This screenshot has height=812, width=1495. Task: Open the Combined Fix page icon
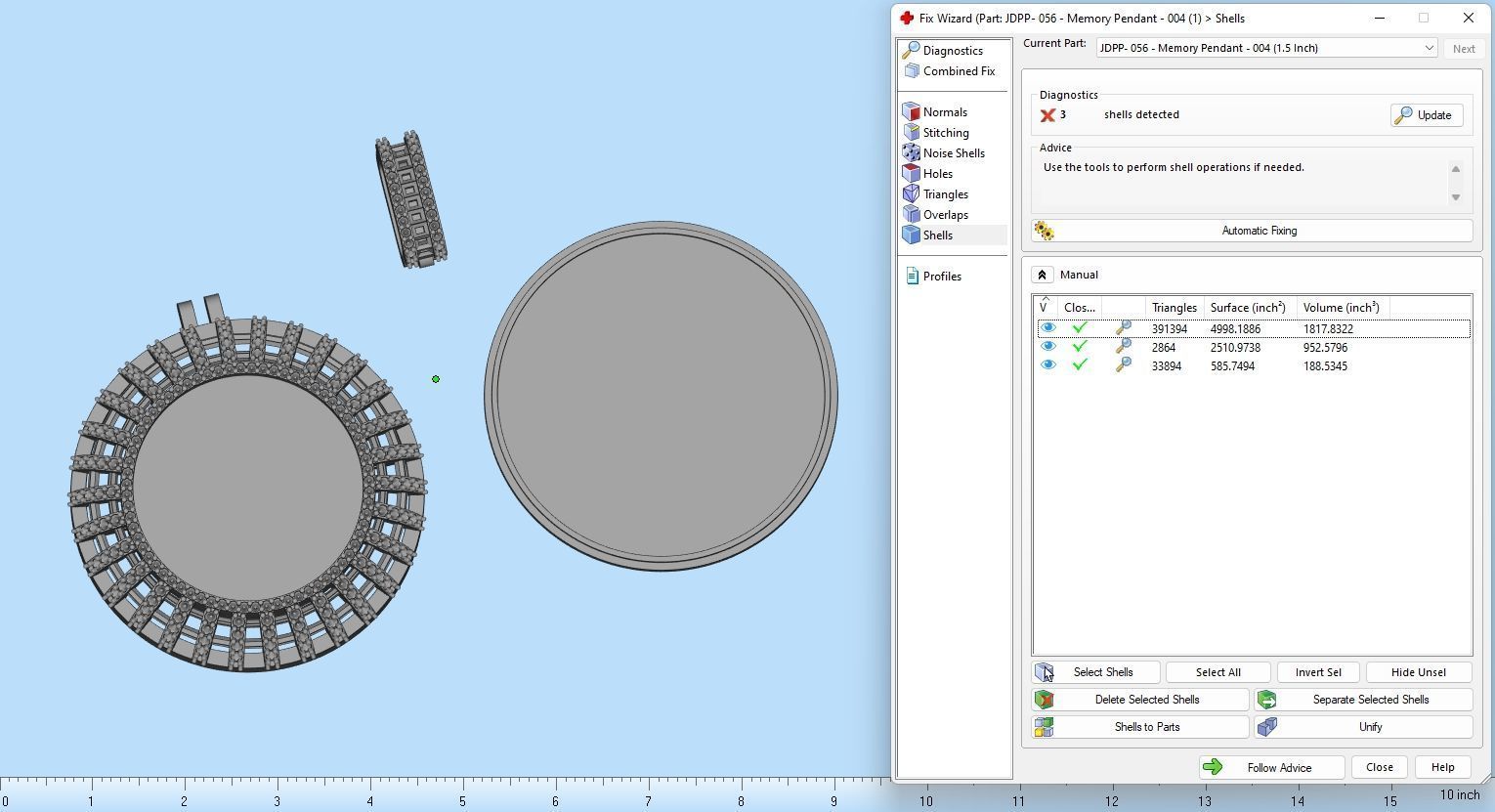coord(911,71)
